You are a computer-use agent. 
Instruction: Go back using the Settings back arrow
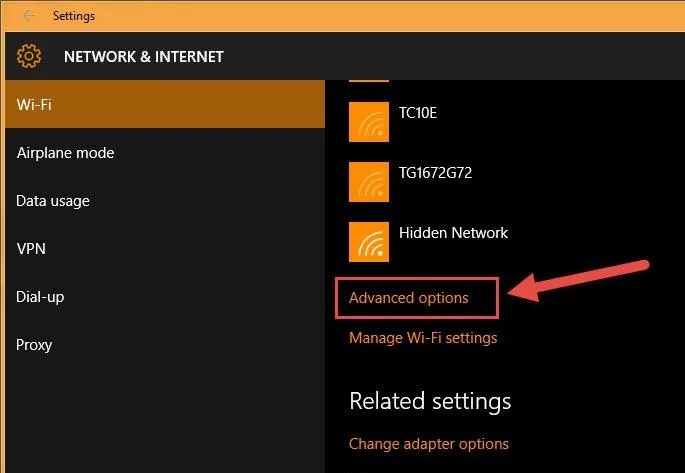tap(29, 16)
